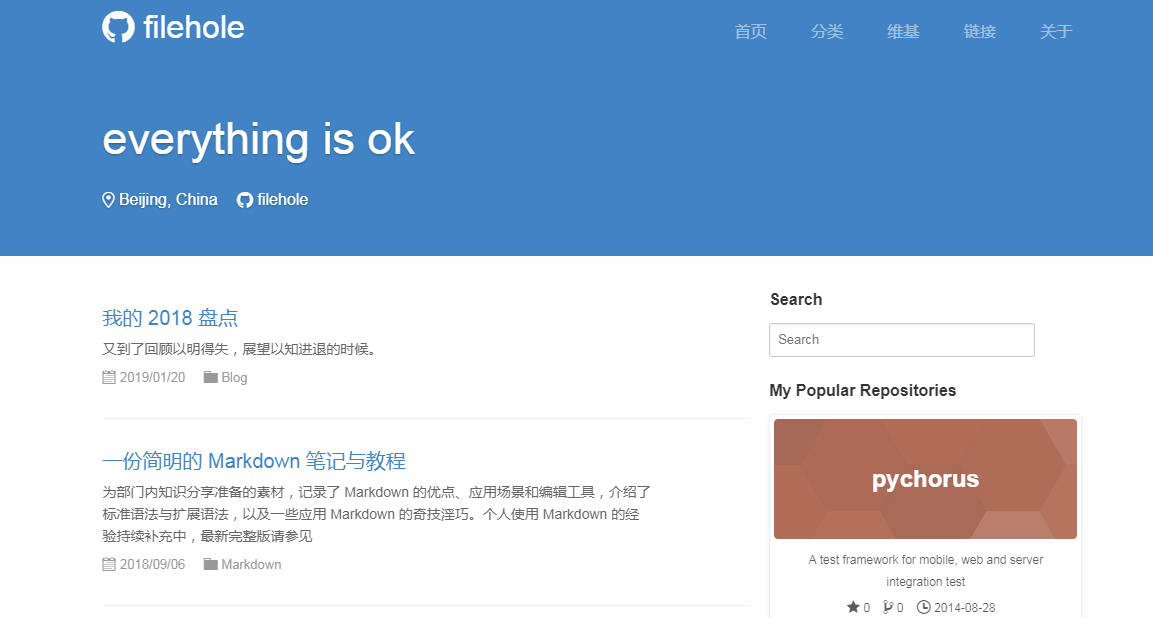1153x618 pixels.
Task: Click the fork icon under pychorus
Action: pyautogui.click(x=887, y=607)
